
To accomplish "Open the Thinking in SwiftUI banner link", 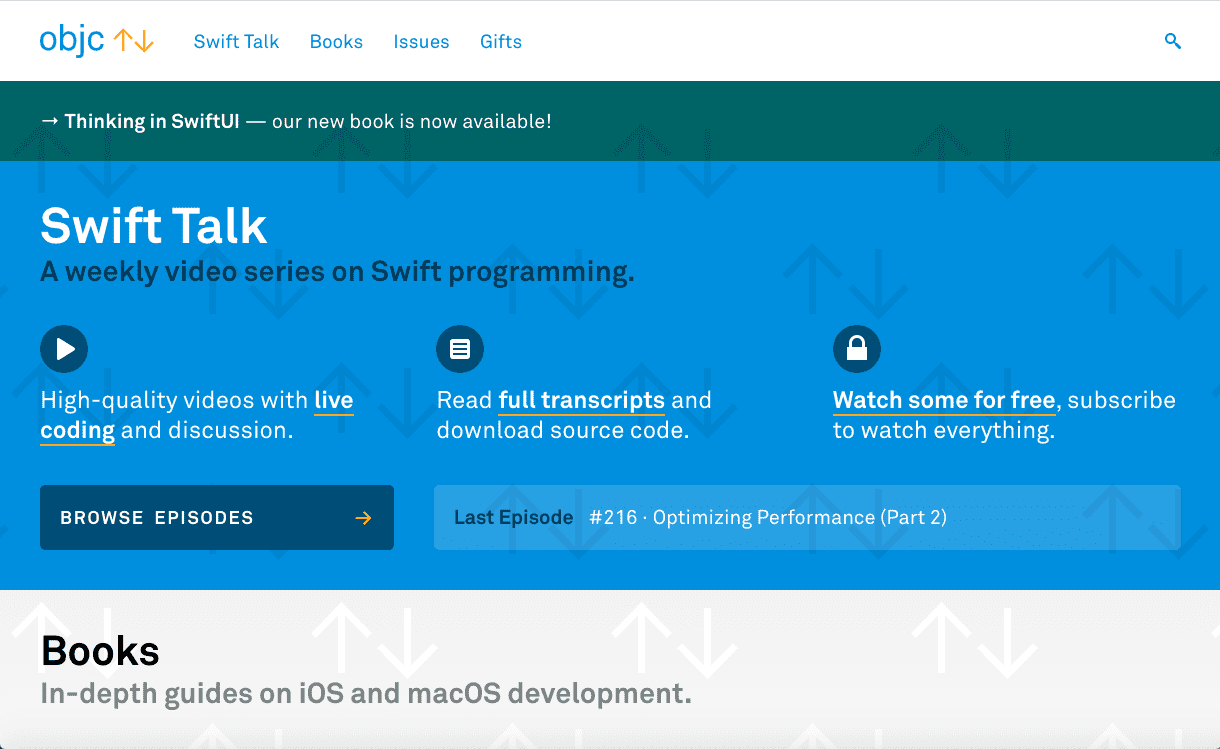I will pos(152,121).
